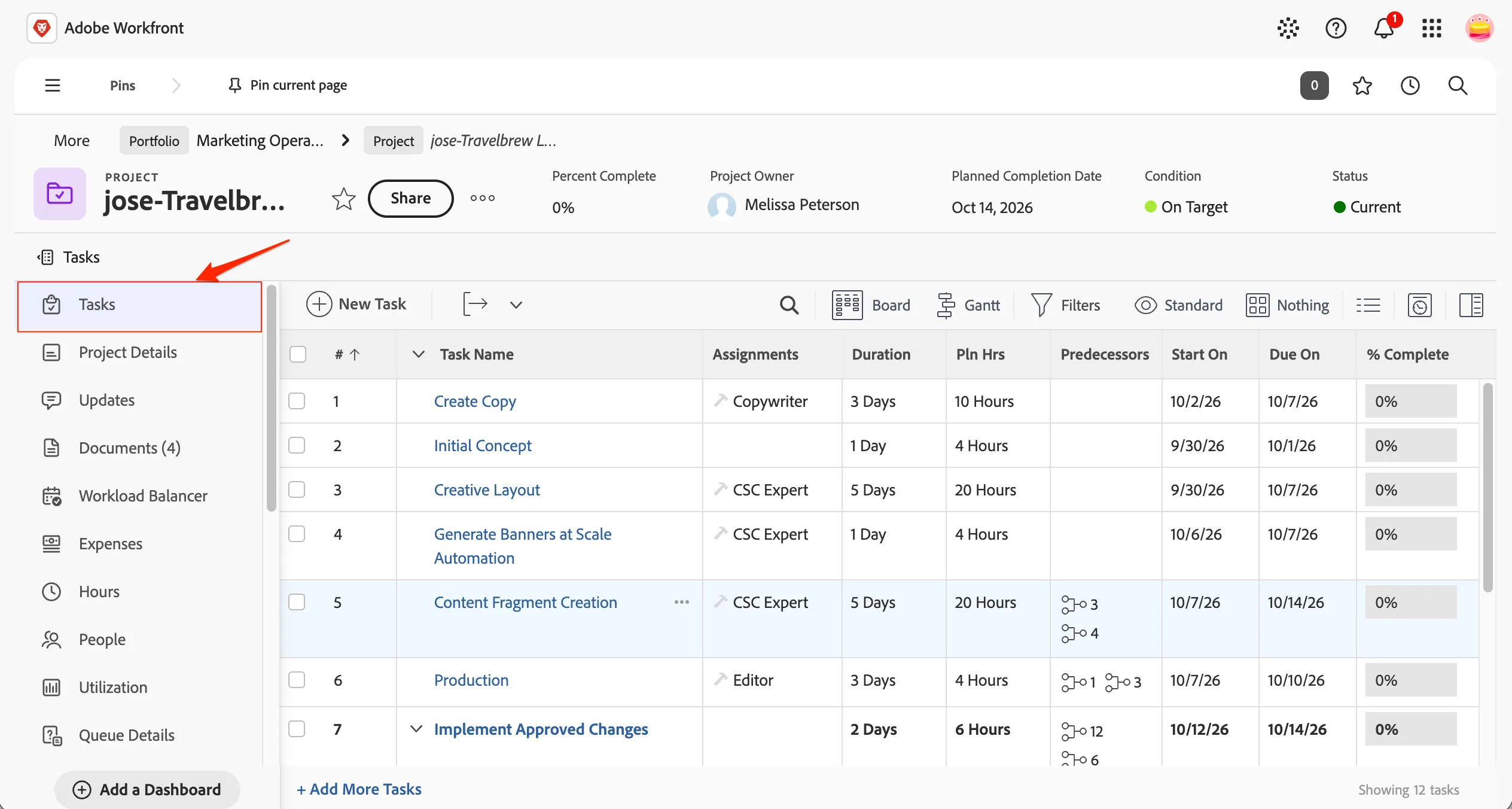Collapse Implement Approved Changes subtasks
The image size is (1512, 809).
click(x=416, y=729)
